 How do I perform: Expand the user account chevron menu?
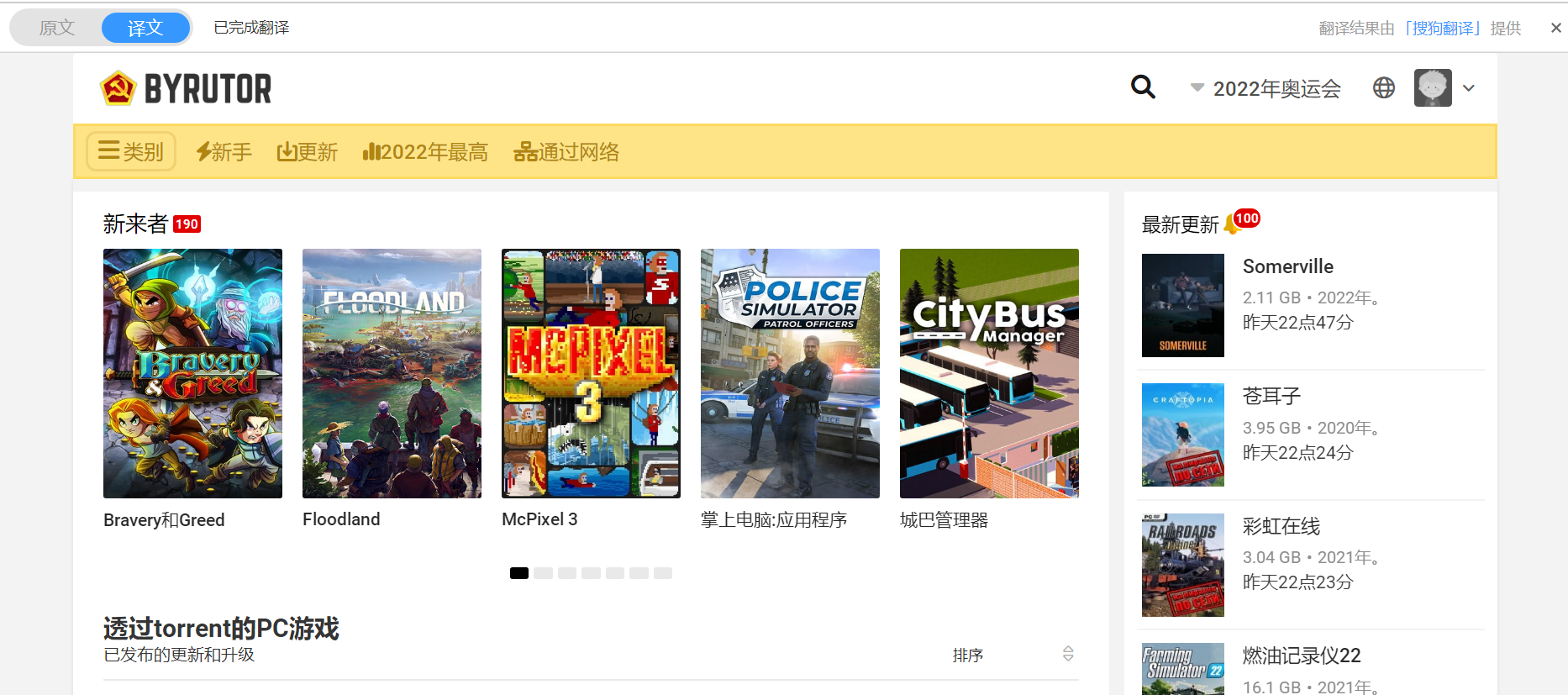[x=1469, y=88]
